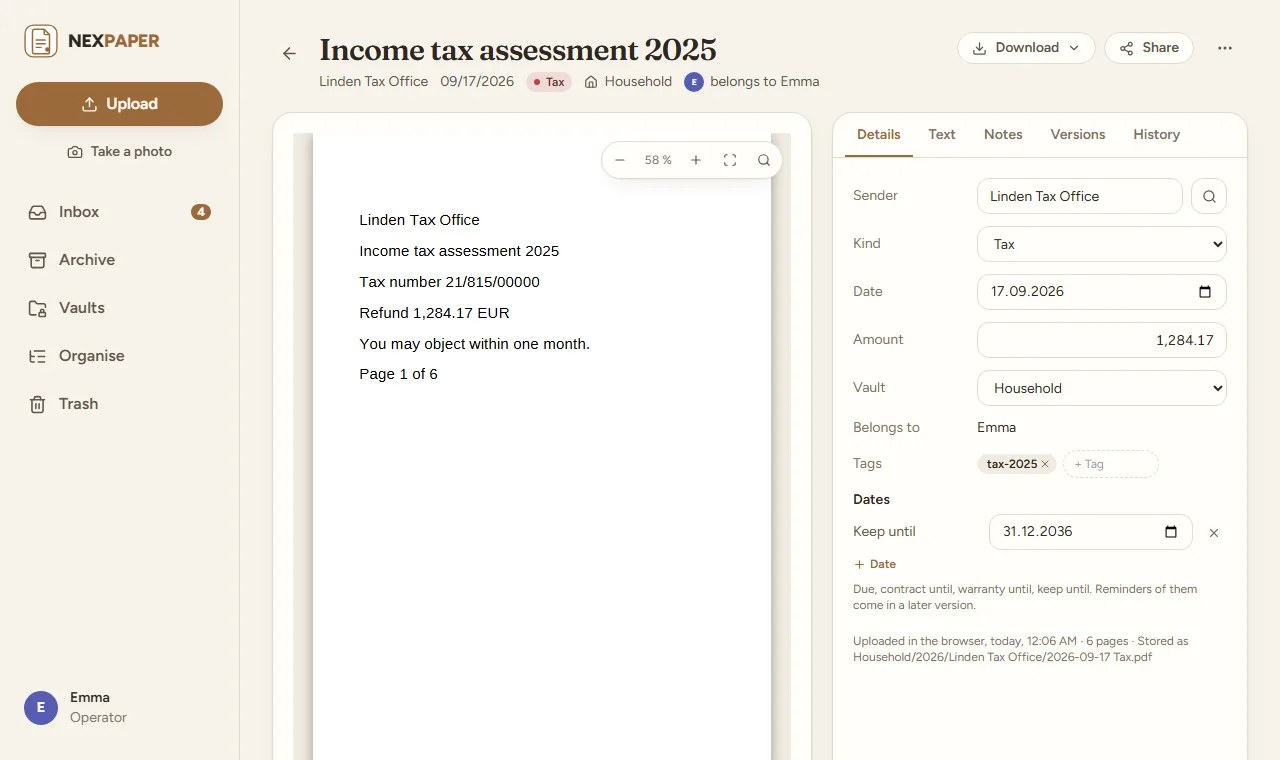1280x760 pixels.
Task: Zoom out with the minus icon
Action: pyautogui.click(x=620, y=160)
